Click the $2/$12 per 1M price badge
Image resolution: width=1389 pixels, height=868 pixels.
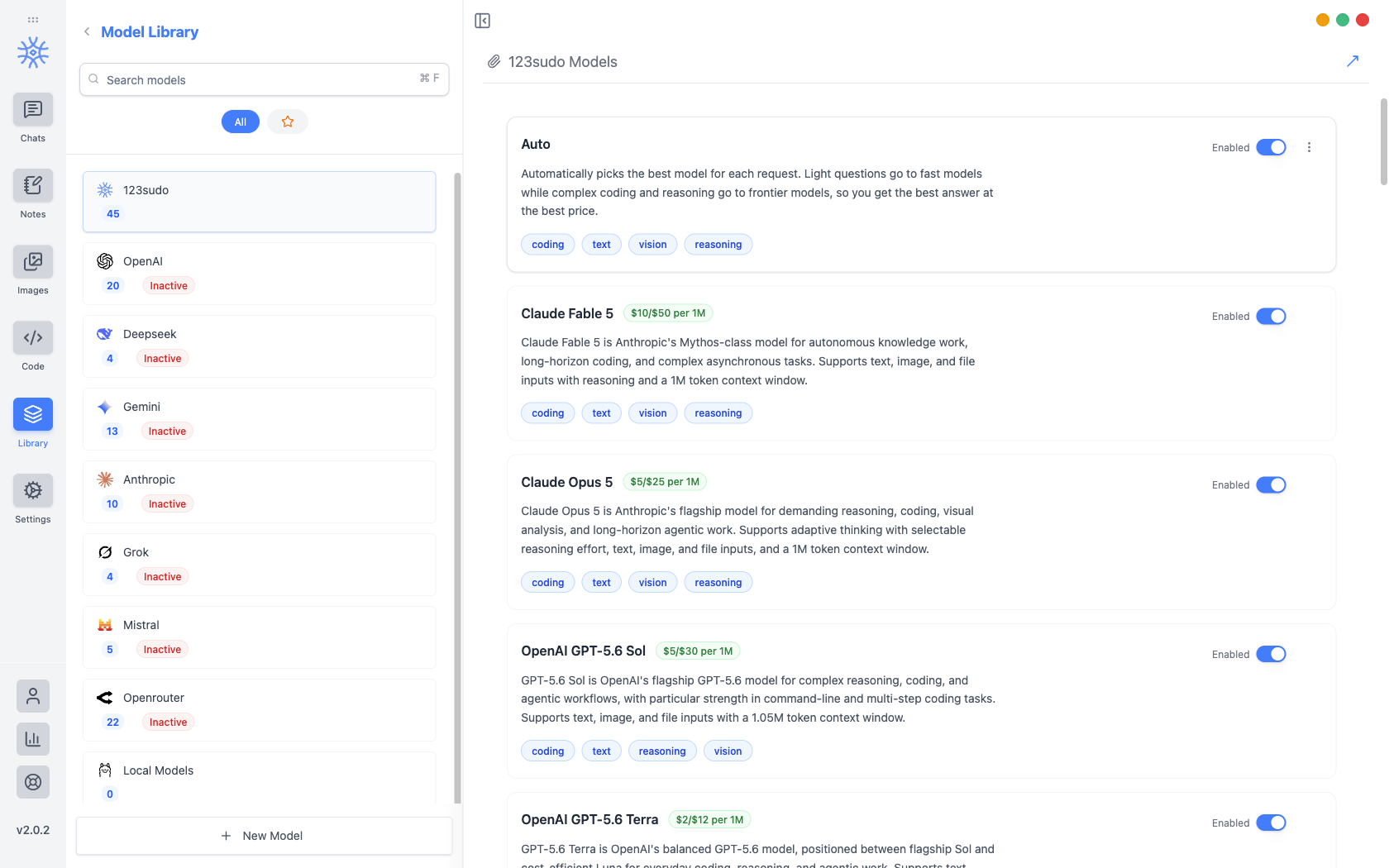click(x=709, y=820)
